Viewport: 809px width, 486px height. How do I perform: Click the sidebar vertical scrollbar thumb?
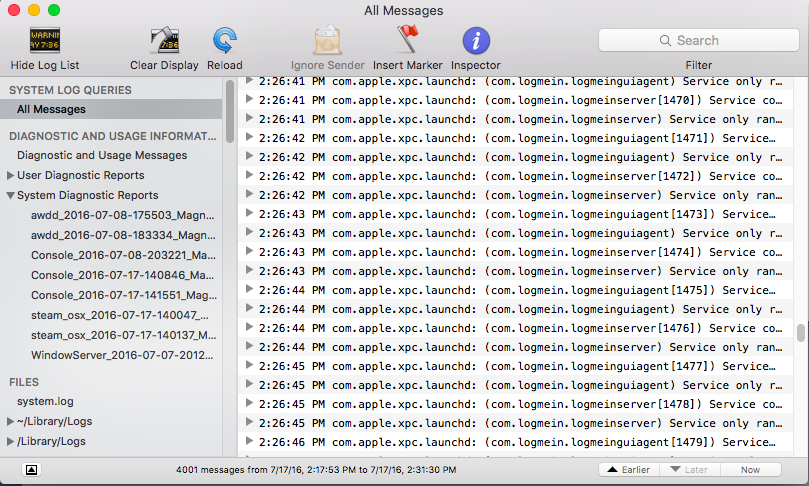230,111
